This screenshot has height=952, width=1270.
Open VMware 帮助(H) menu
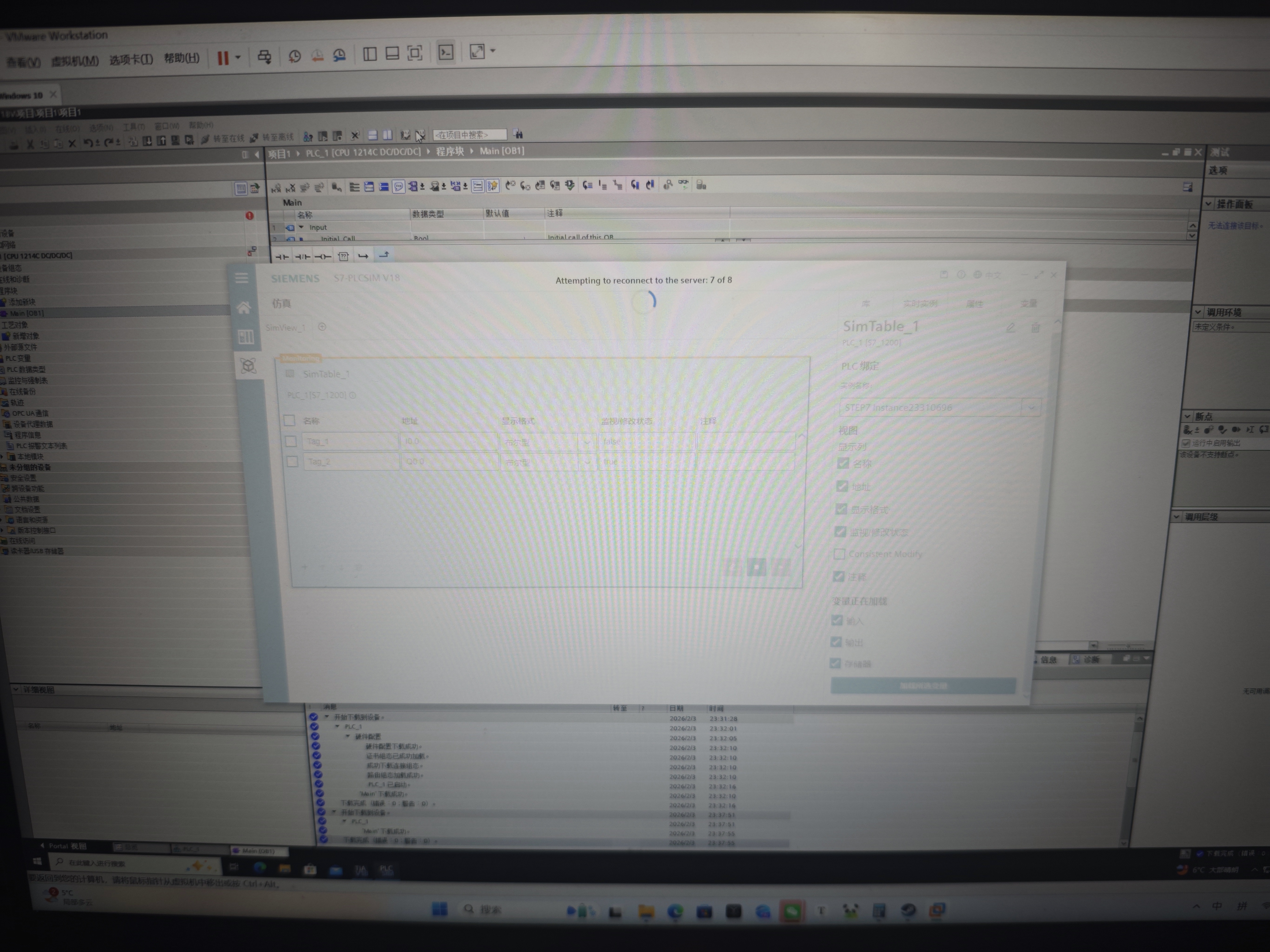click(181, 59)
